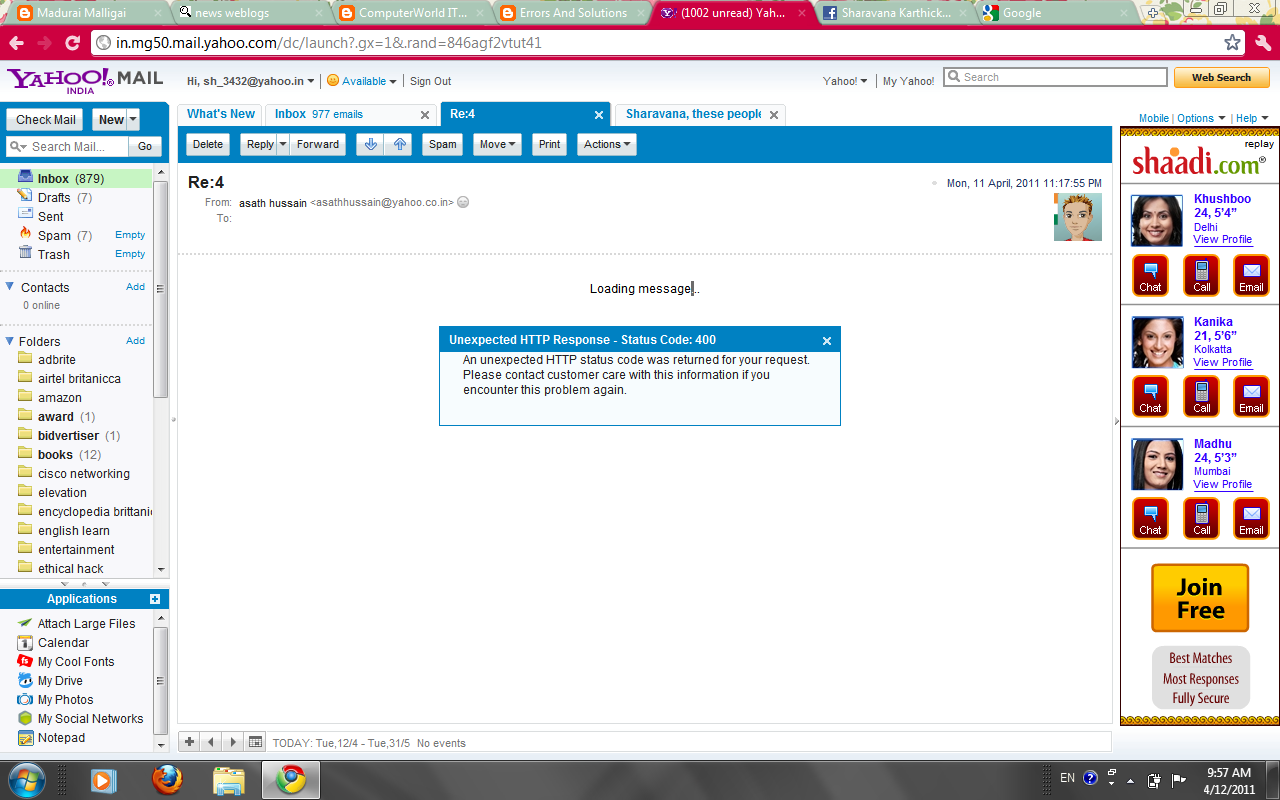Switch to the What's New tab
1280x800 pixels.
click(x=220, y=114)
